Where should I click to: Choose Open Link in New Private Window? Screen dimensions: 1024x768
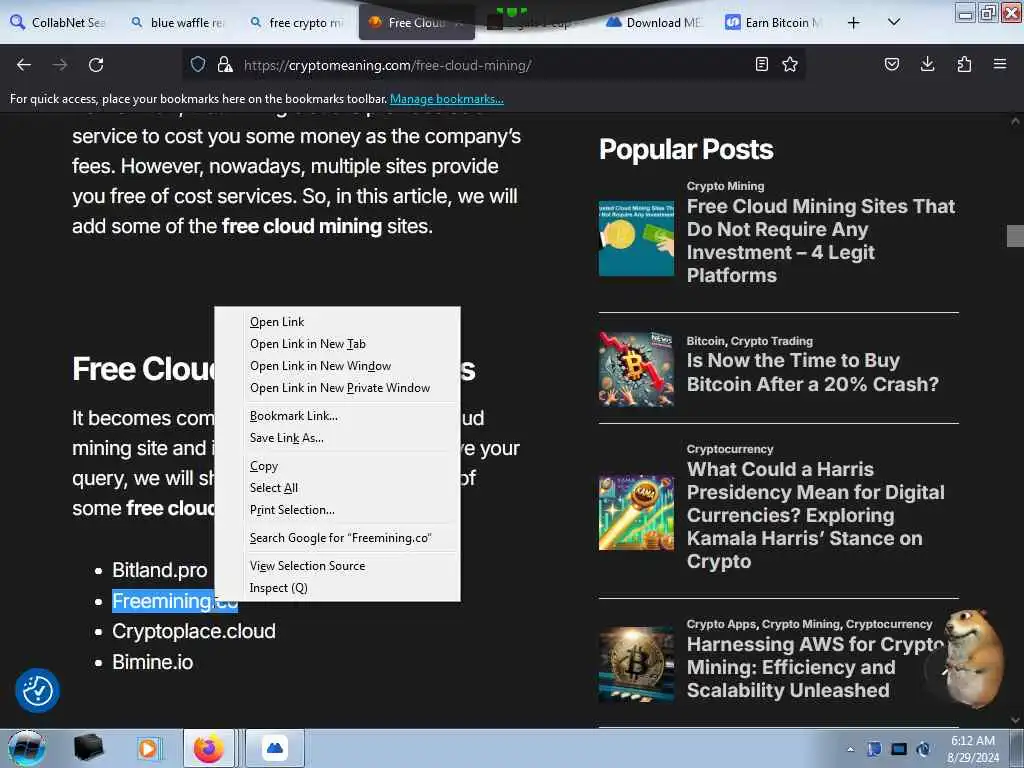[337, 388]
